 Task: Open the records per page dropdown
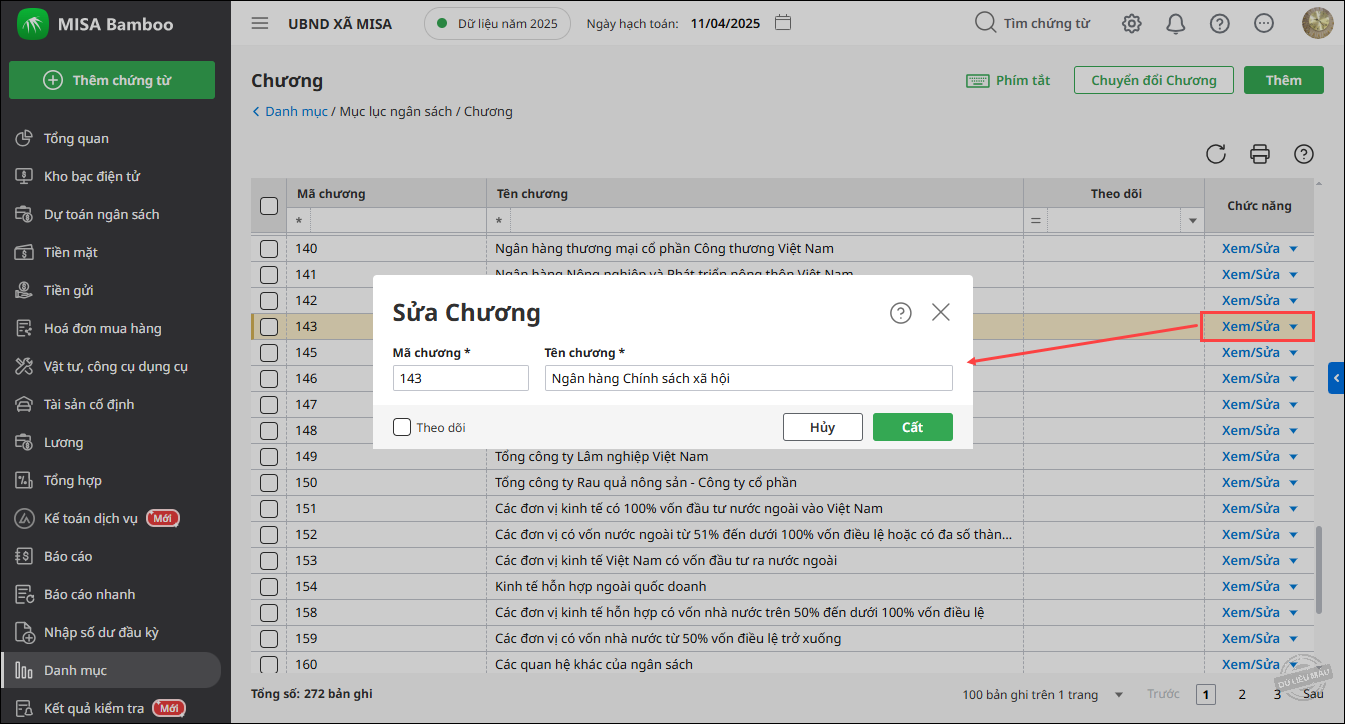click(1119, 694)
